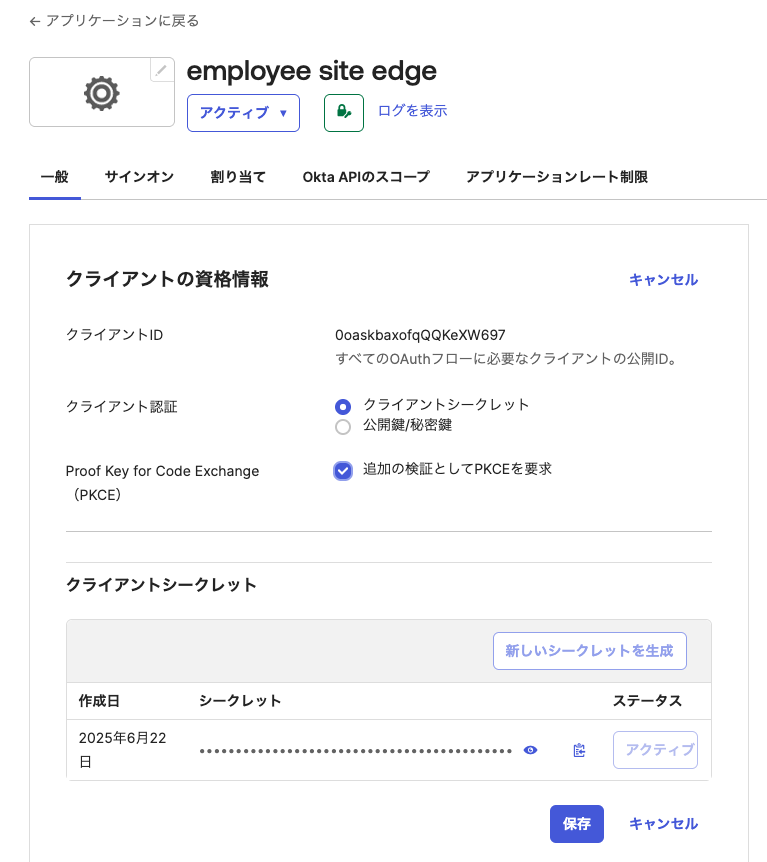The height and width of the screenshot is (862, 767).
Task: Open the アクティブ status dropdown
Action: (243, 112)
